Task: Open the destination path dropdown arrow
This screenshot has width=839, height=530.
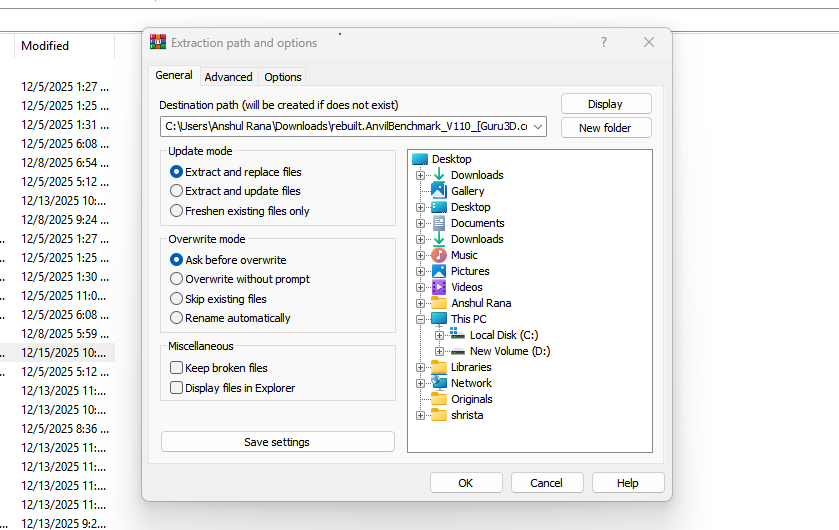Action: point(538,127)
